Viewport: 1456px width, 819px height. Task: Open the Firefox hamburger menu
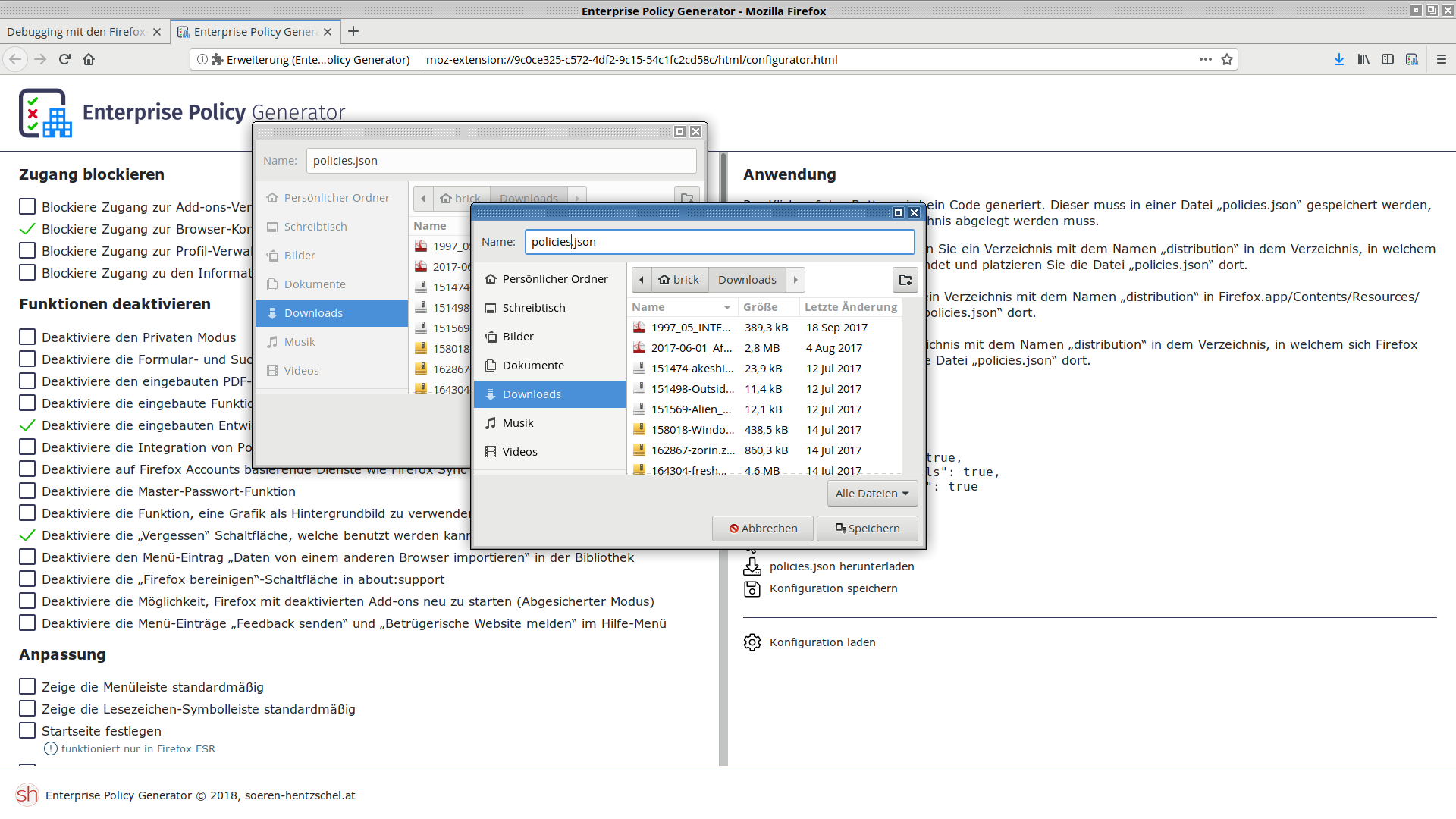1442,59
